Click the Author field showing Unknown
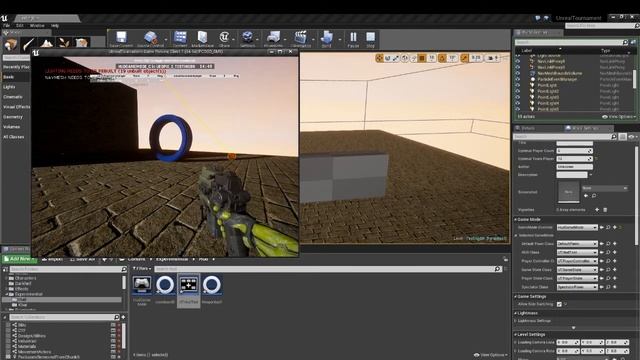Screen dimensions: 640x360 pyautogui.click(x=574, y=167)
